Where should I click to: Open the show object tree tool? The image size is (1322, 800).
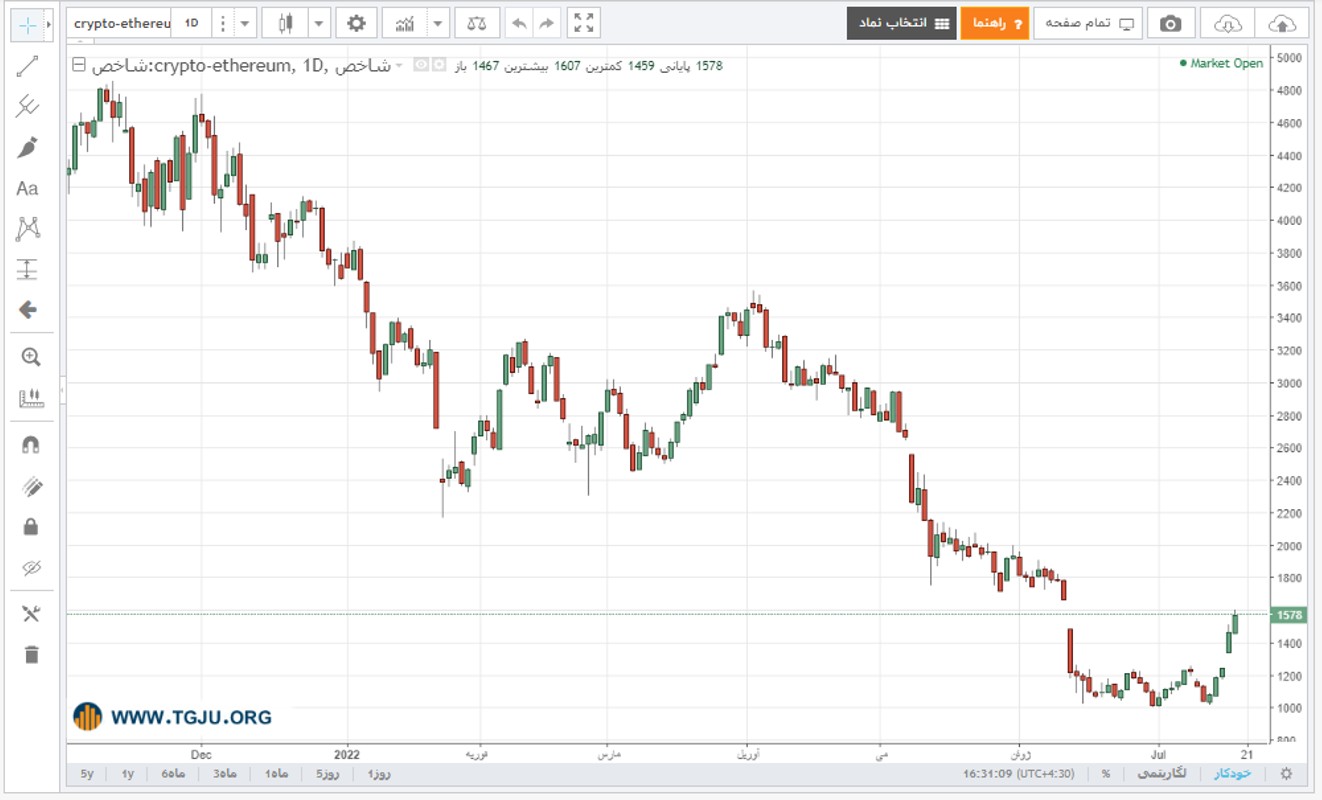31,614
